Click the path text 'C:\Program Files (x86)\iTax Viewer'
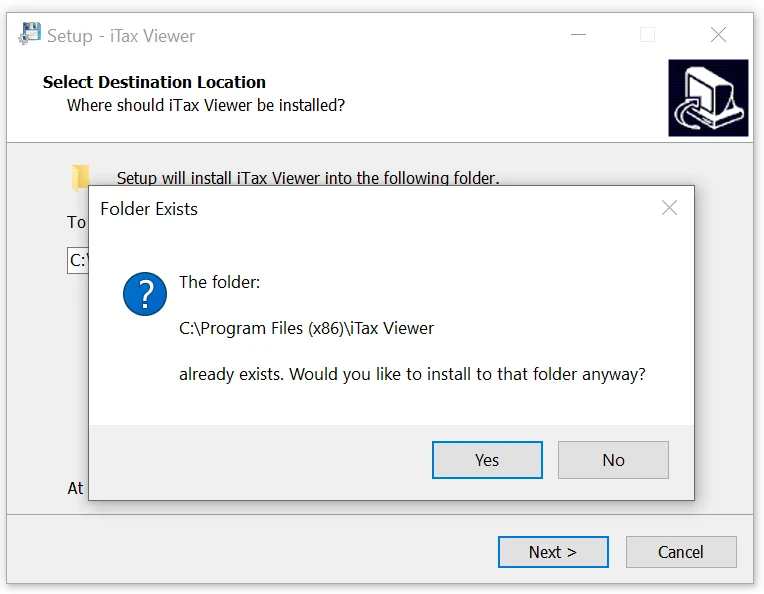The image size is (764, 594). [306, 328]
